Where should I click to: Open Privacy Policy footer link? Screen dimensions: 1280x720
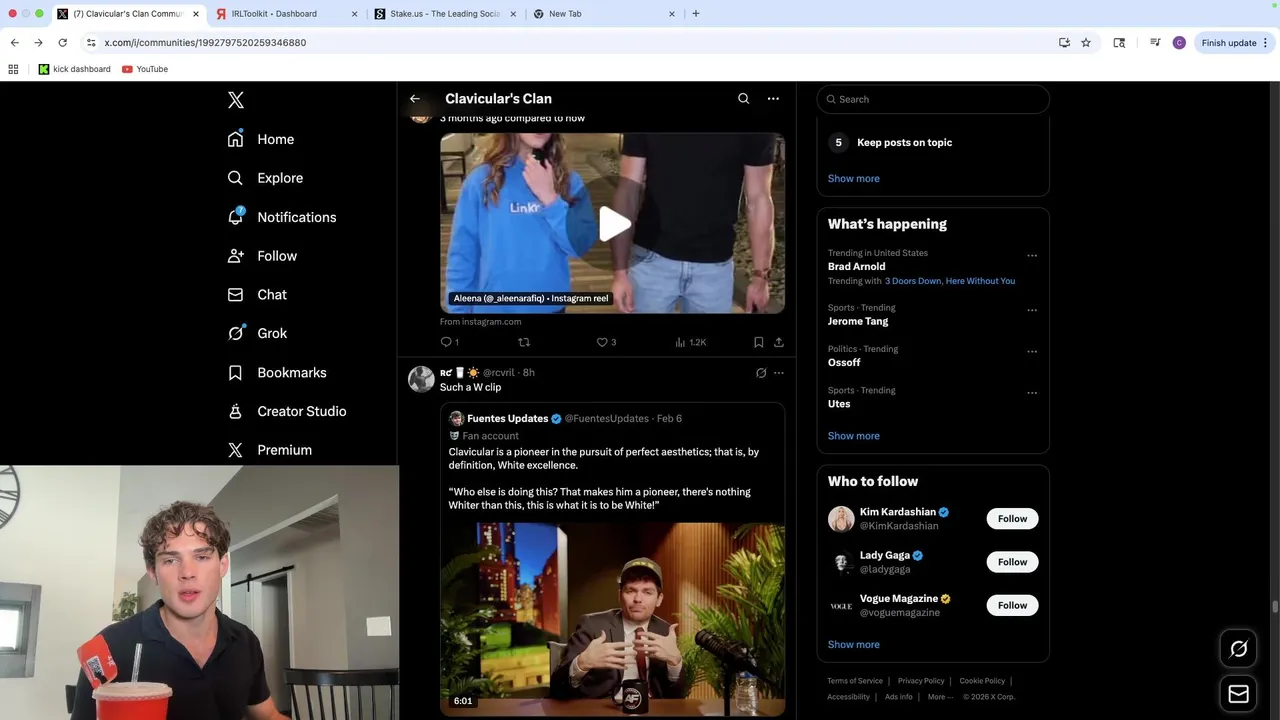coord(921,681)
